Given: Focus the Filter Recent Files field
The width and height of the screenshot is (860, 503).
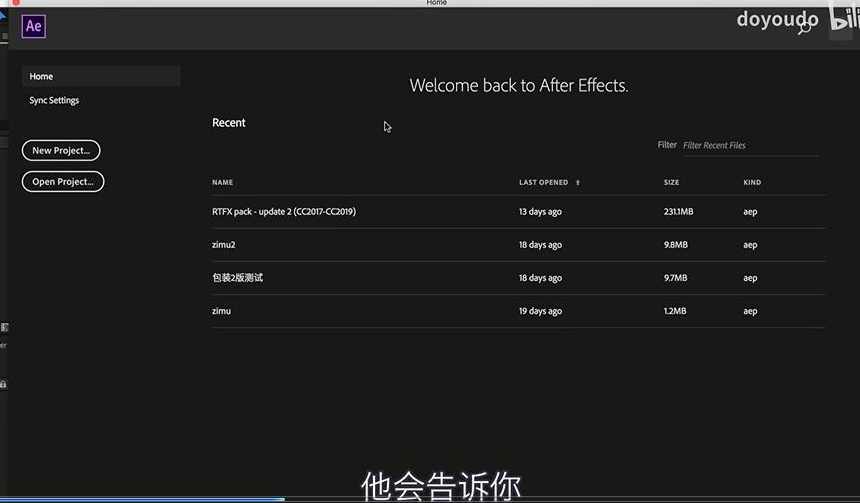Looking at the screenshot, I should pyautogui.click(x=751, y=145).
